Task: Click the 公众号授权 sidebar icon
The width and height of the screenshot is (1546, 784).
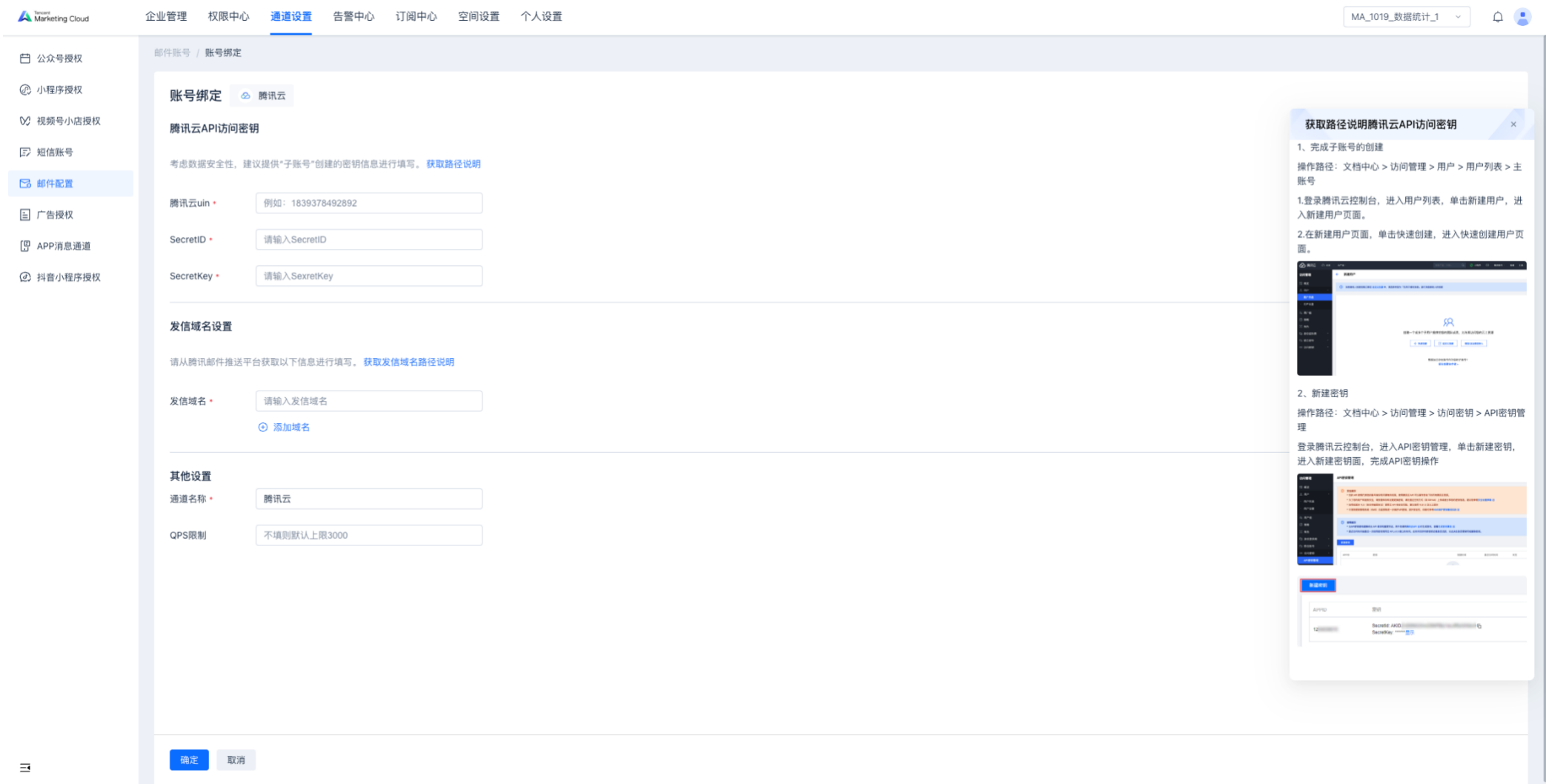Action: click(x=25, y=59)
